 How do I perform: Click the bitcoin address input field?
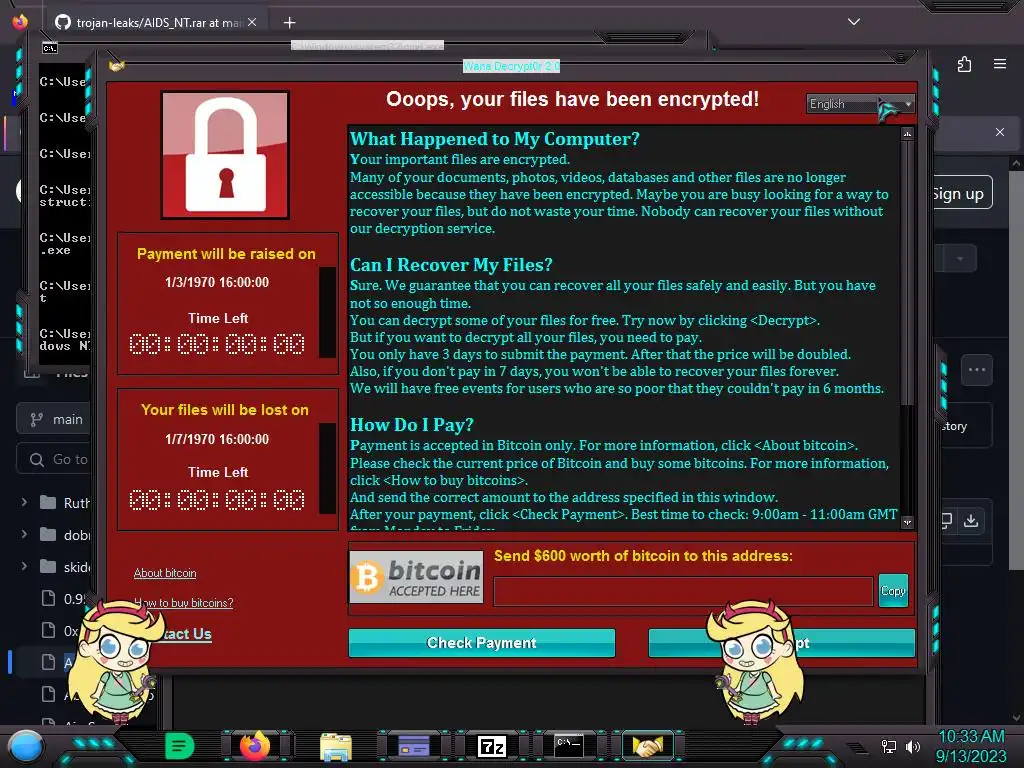[x=683, y=591]
